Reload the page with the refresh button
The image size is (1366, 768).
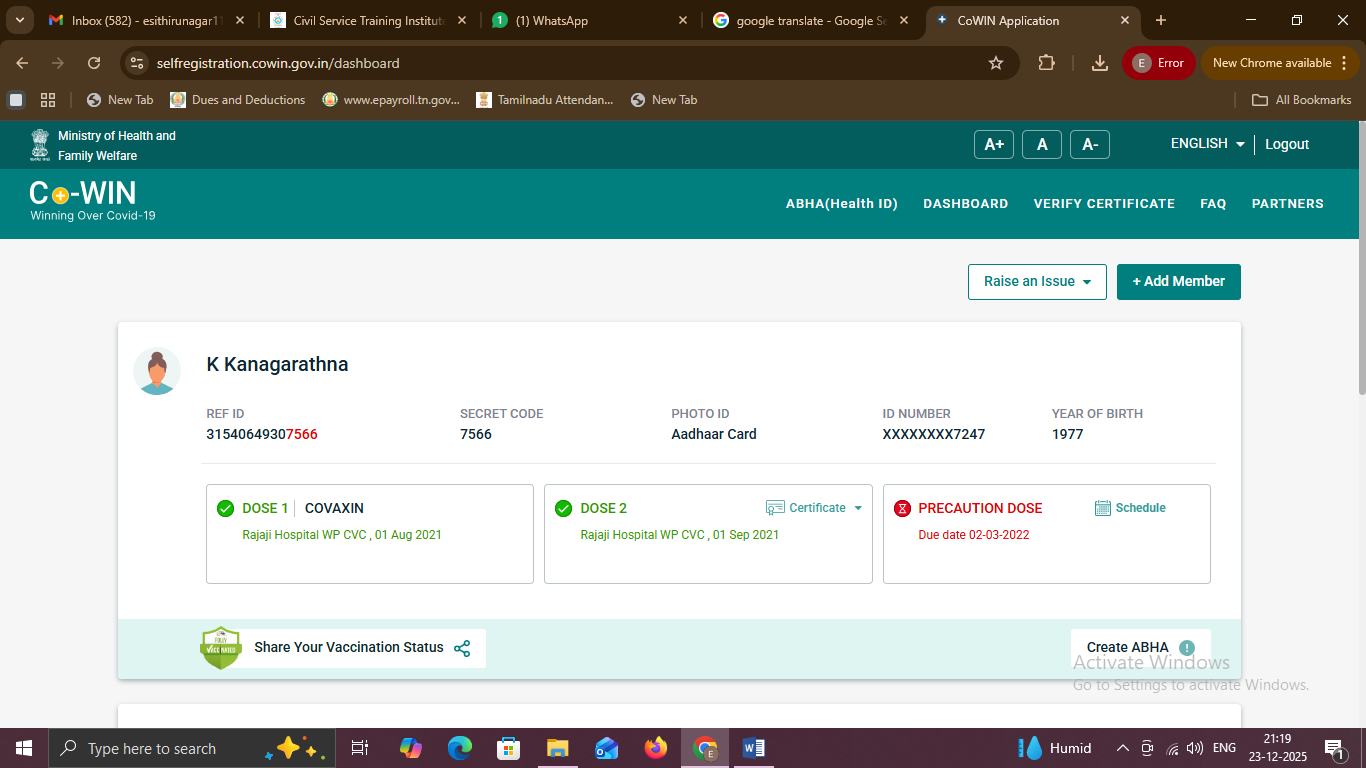[94, 63]
